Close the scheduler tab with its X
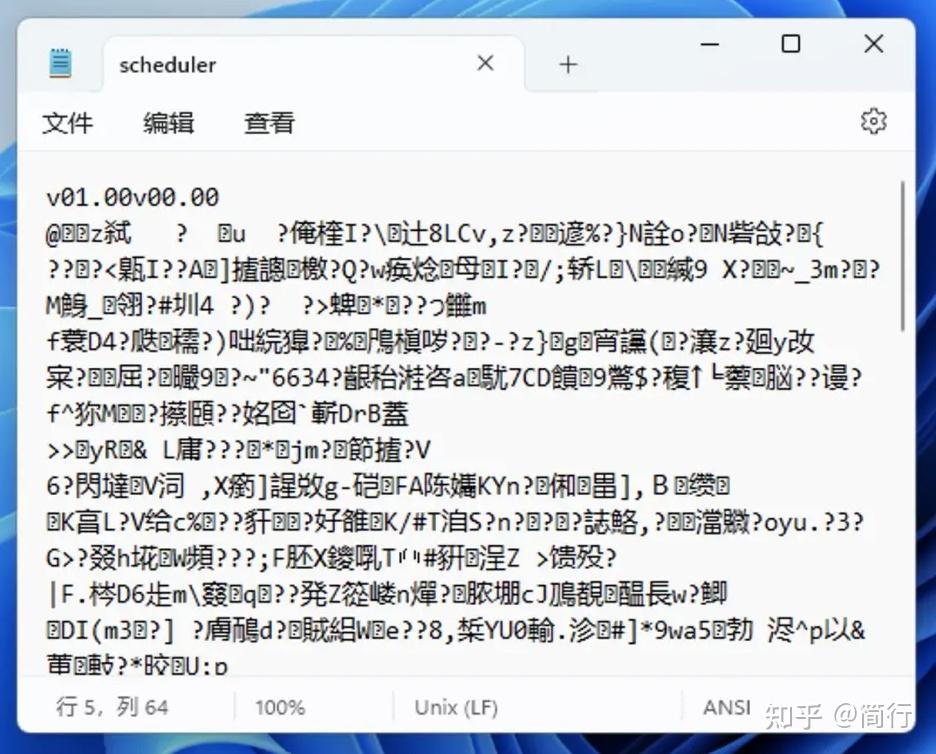This screenshot has height=754, width=936. [485, 63]
